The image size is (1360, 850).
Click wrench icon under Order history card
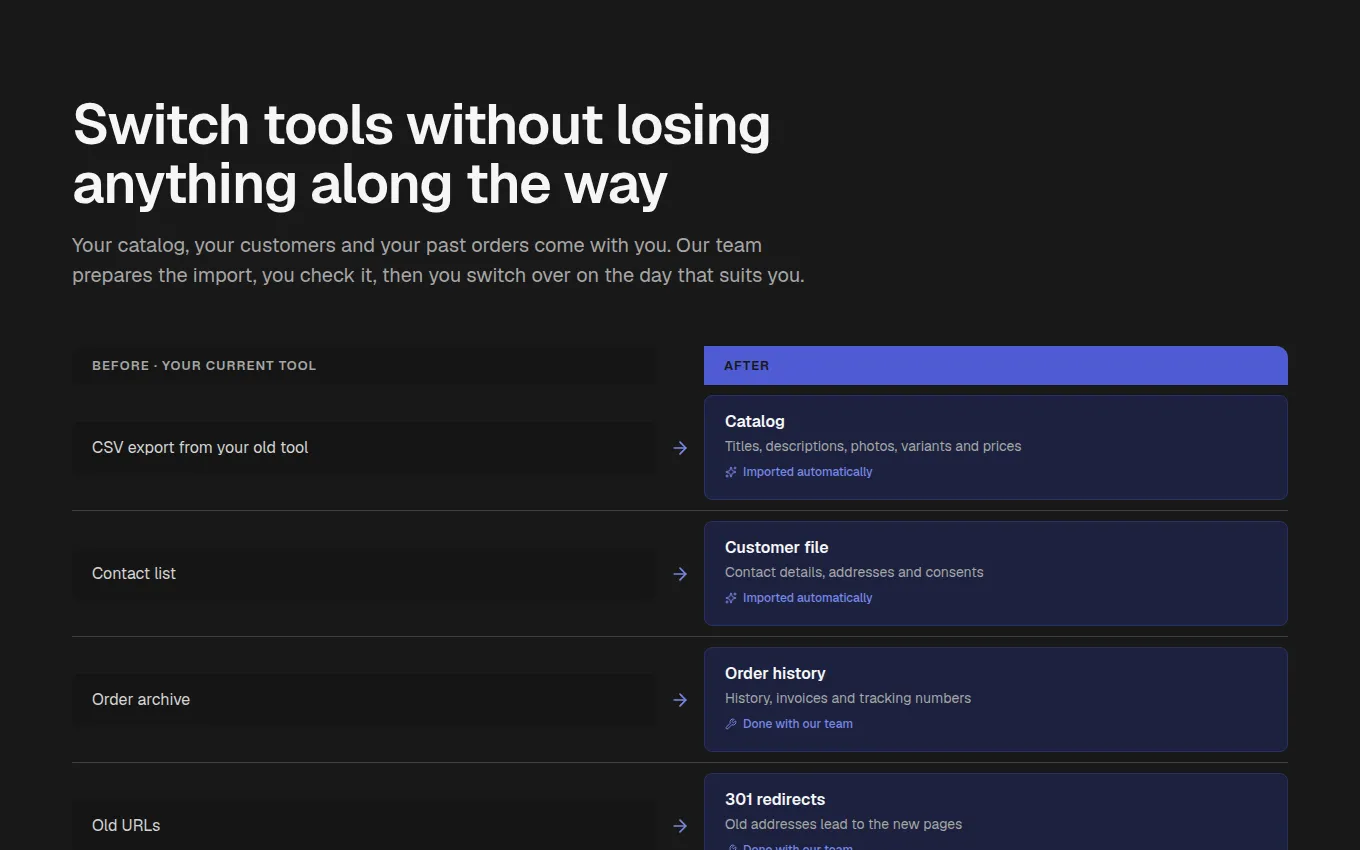pyautogui.click(x=731, y=724)
